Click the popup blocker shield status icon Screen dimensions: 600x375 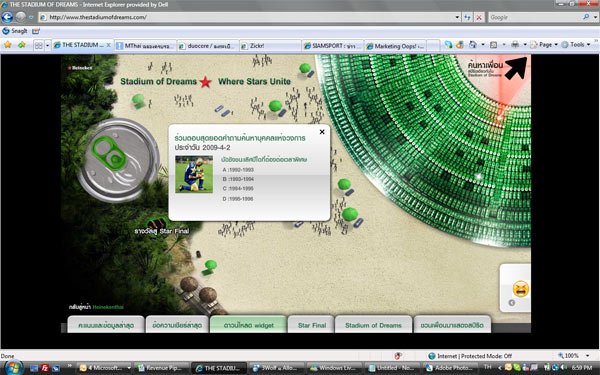(x=397, y=356)
